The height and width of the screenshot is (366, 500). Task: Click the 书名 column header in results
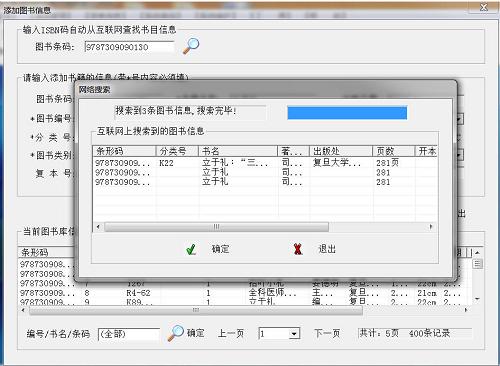click(x=238, y=151)
